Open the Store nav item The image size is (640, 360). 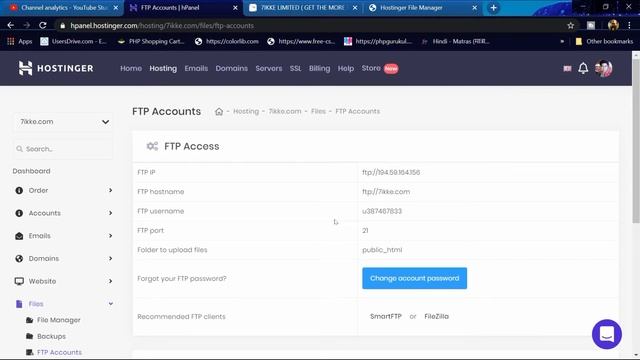[x=371, y=68]
